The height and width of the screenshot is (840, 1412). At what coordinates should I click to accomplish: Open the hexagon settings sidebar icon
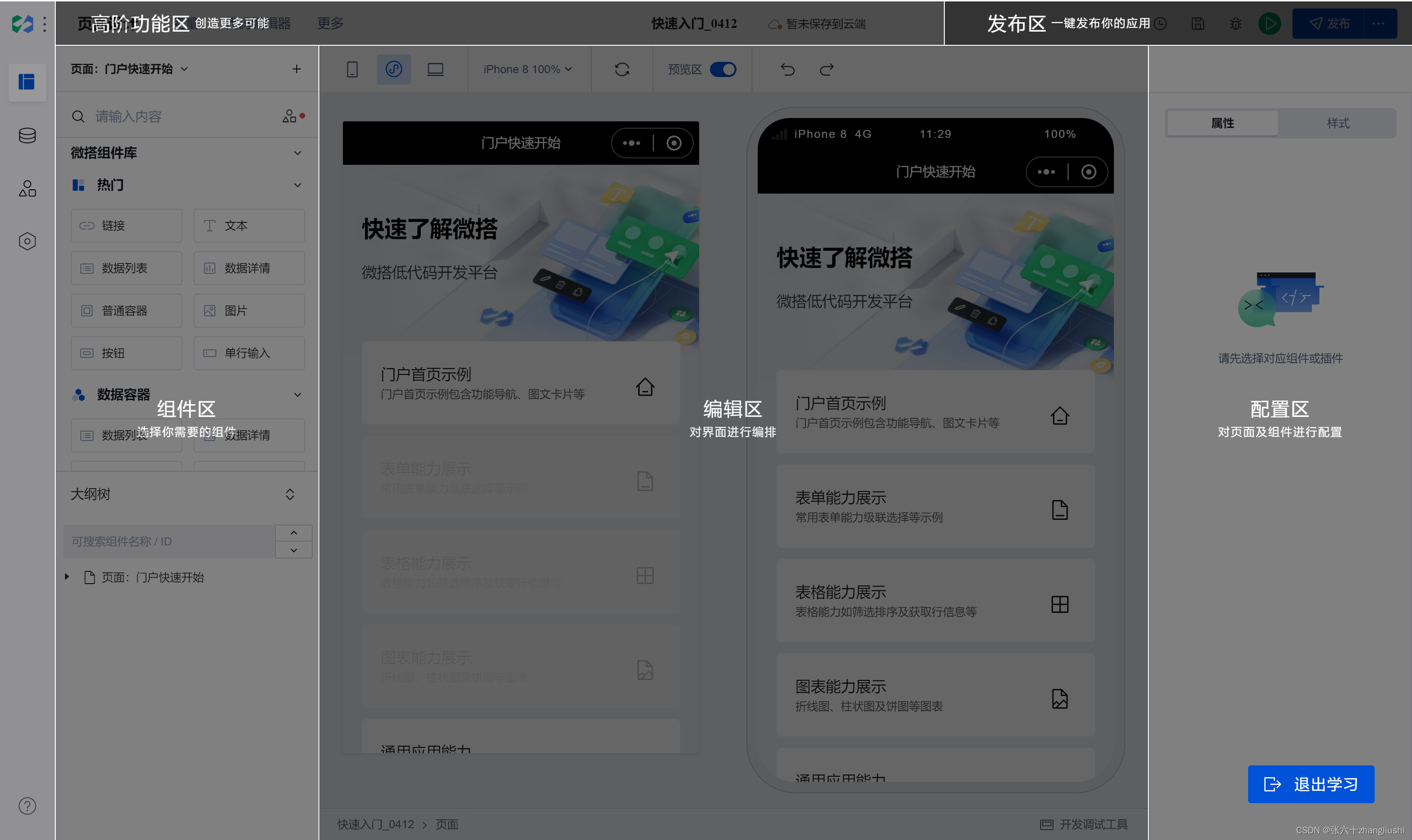27,242
